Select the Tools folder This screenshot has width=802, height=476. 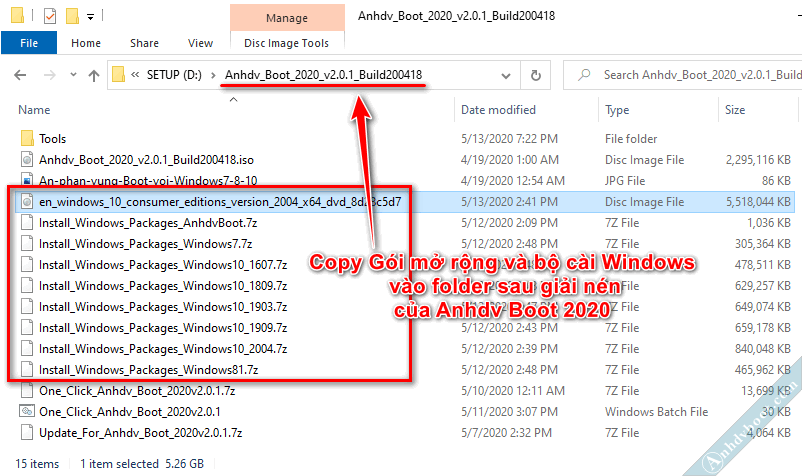tap(52, 139)
